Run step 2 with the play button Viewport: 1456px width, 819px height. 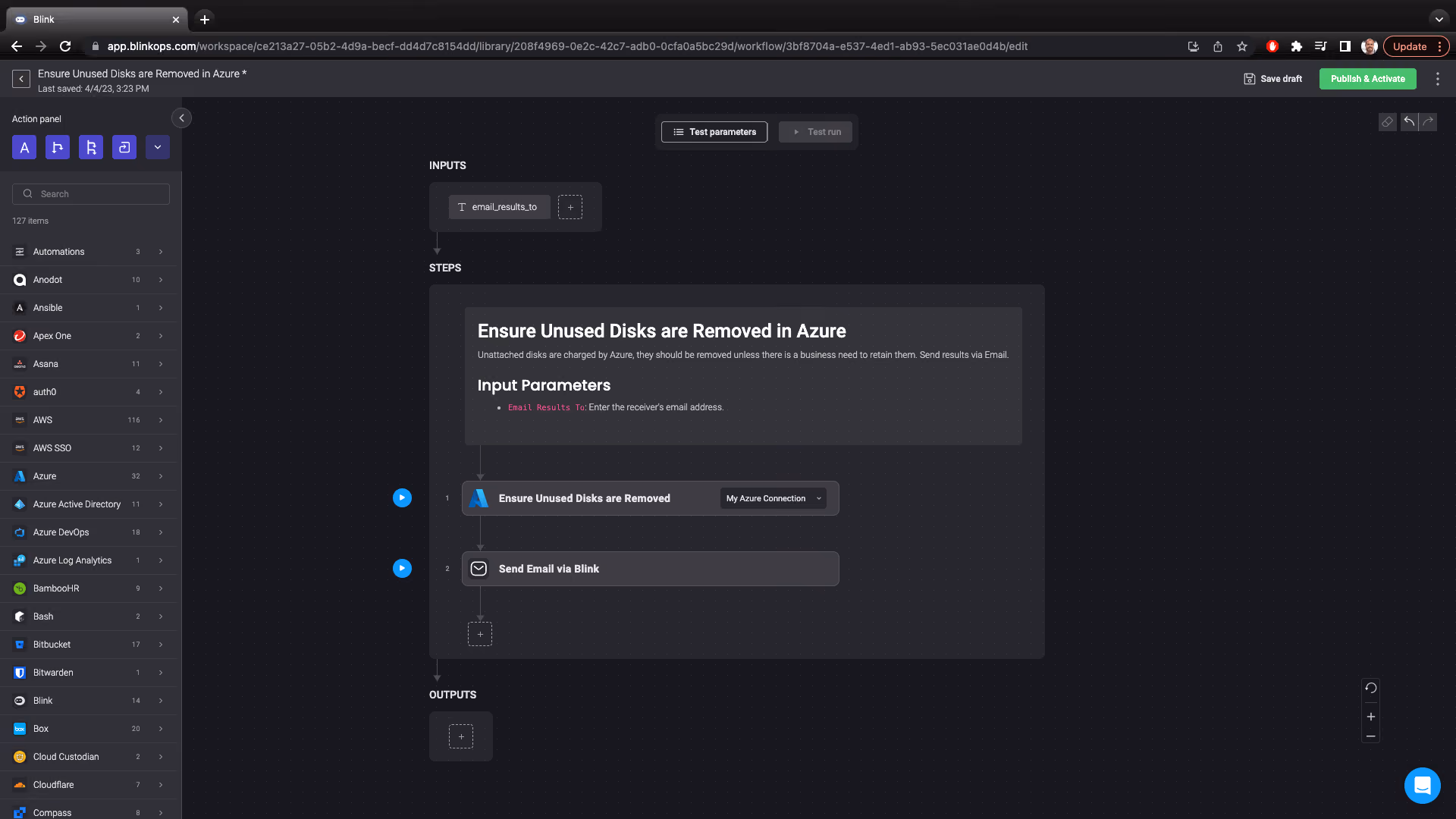pos(402,569)
